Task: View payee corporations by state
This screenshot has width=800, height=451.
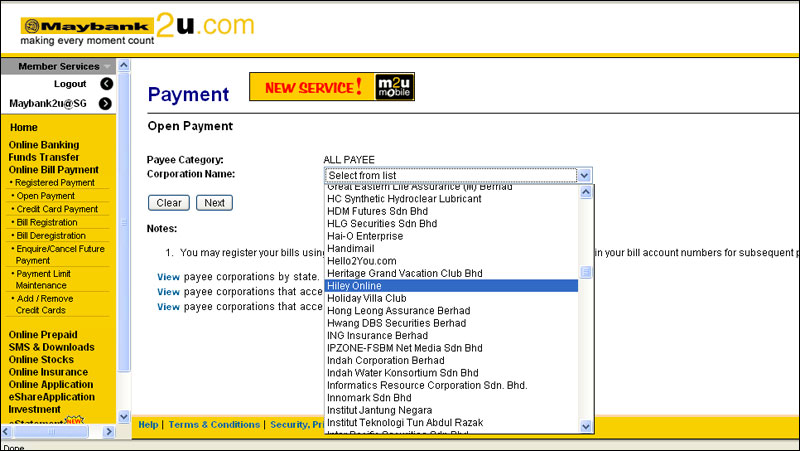Action: 168,277
